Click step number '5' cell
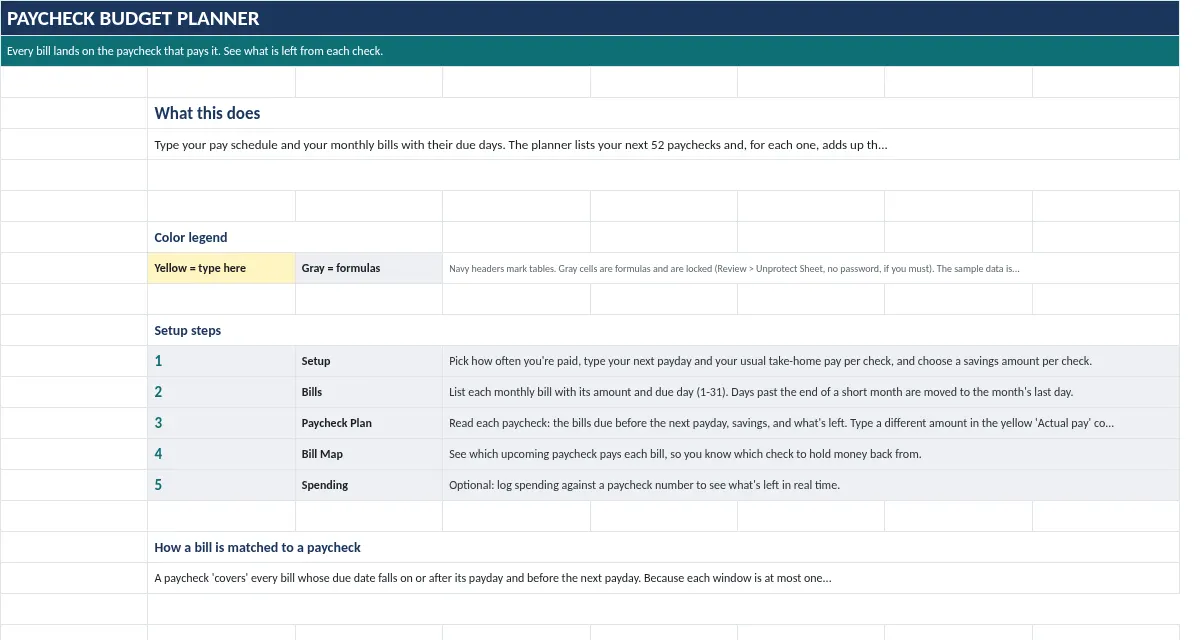The height and width of the screenshot is (640, 1200). [221, 485]
